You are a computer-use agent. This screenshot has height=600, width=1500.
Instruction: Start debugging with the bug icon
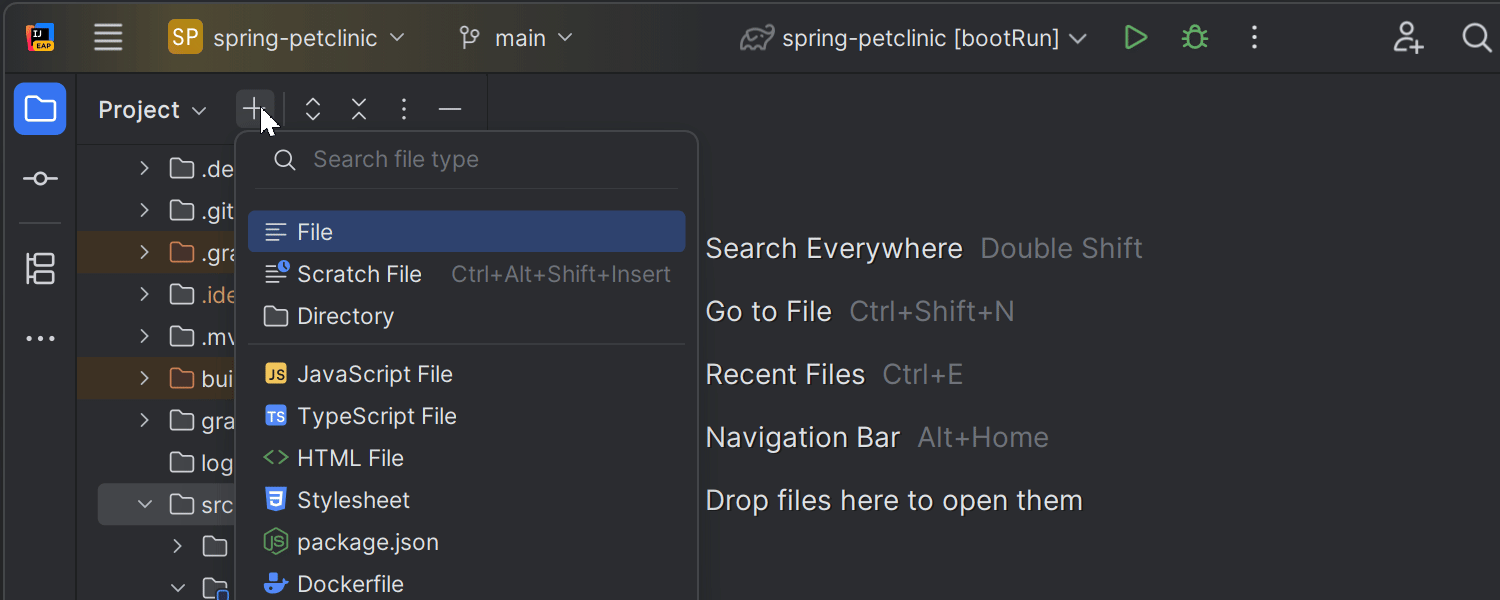tap(1194, 38)
